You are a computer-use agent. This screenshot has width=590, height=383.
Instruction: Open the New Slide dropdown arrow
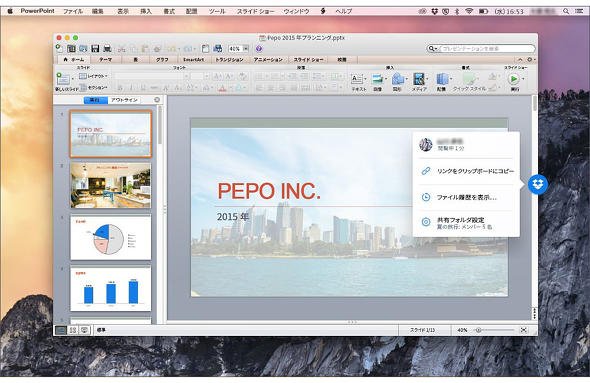73,79
